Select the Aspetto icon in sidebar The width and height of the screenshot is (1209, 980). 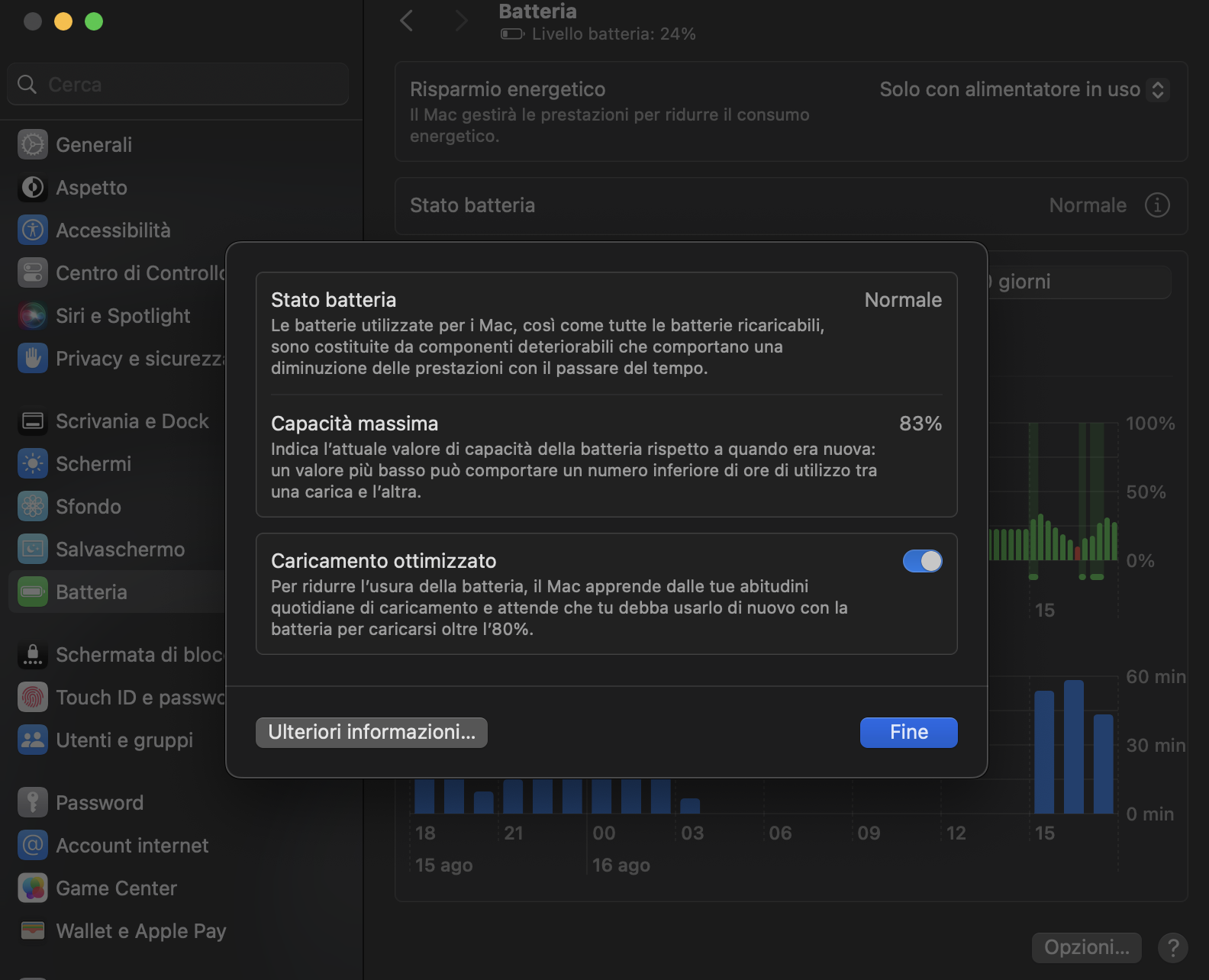coord(33,188)
